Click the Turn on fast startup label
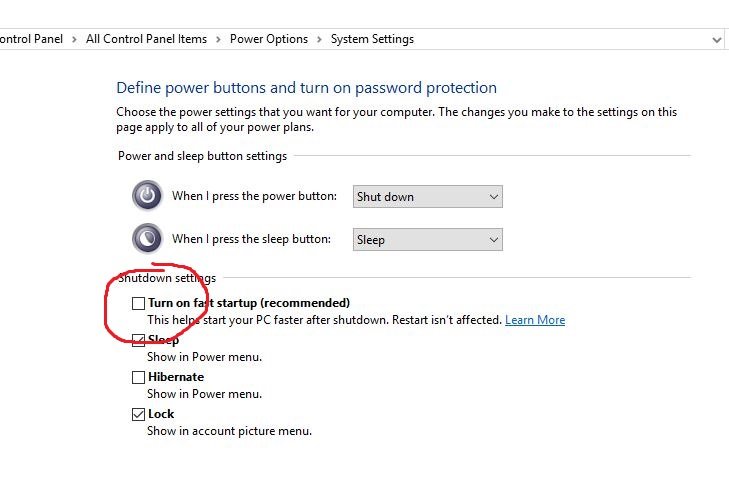Viewport: 729px width, 502px height. [249, 303]
